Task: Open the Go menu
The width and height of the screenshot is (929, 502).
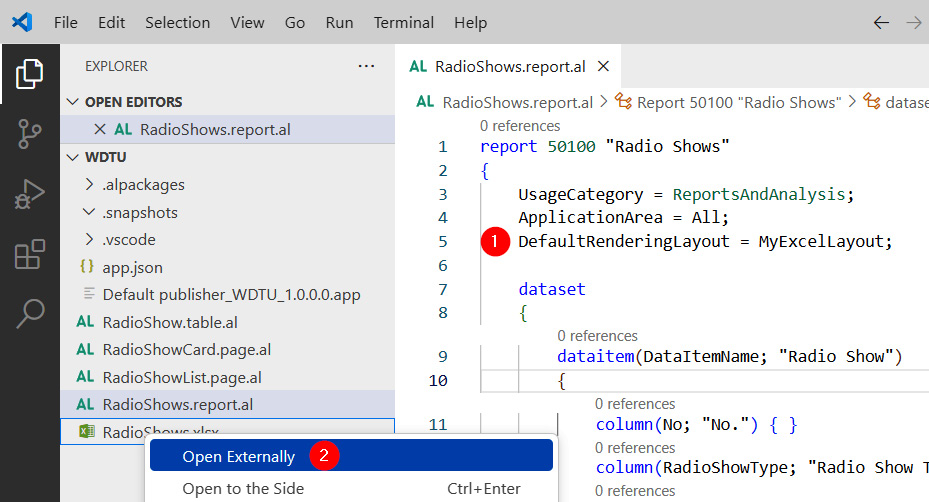Action: pos(294,23)
